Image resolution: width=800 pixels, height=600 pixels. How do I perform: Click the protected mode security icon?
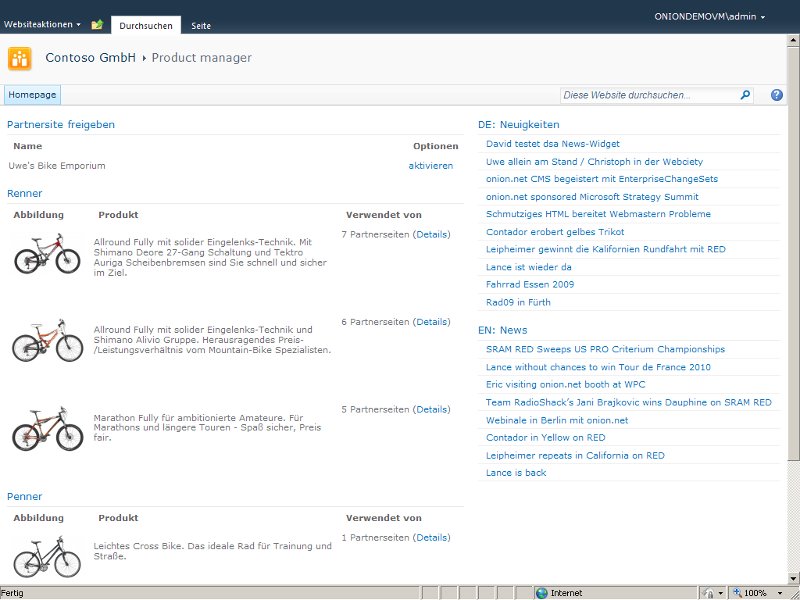coord(708,592)
